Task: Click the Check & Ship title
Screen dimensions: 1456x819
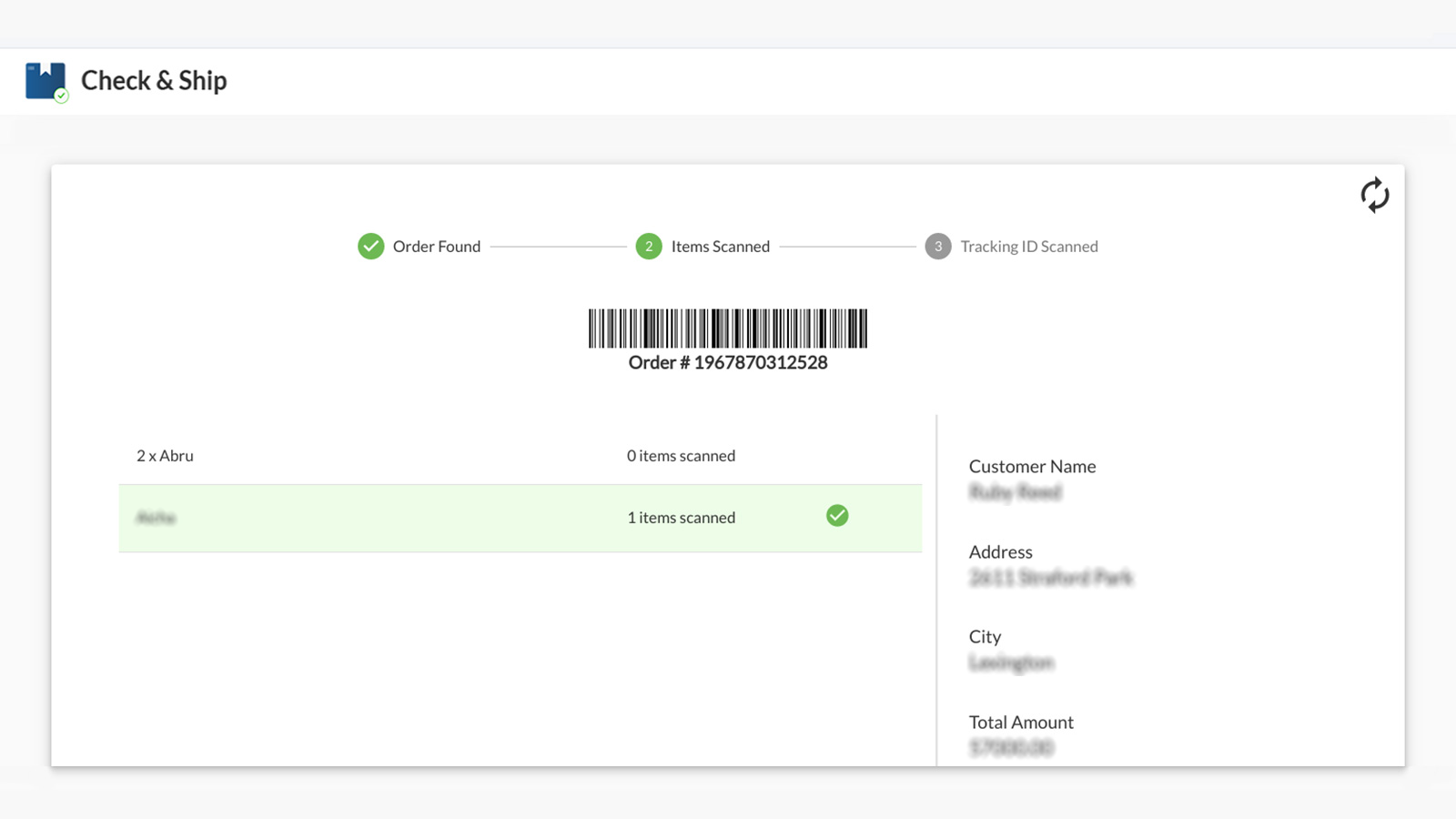Action: pos(154,81)
